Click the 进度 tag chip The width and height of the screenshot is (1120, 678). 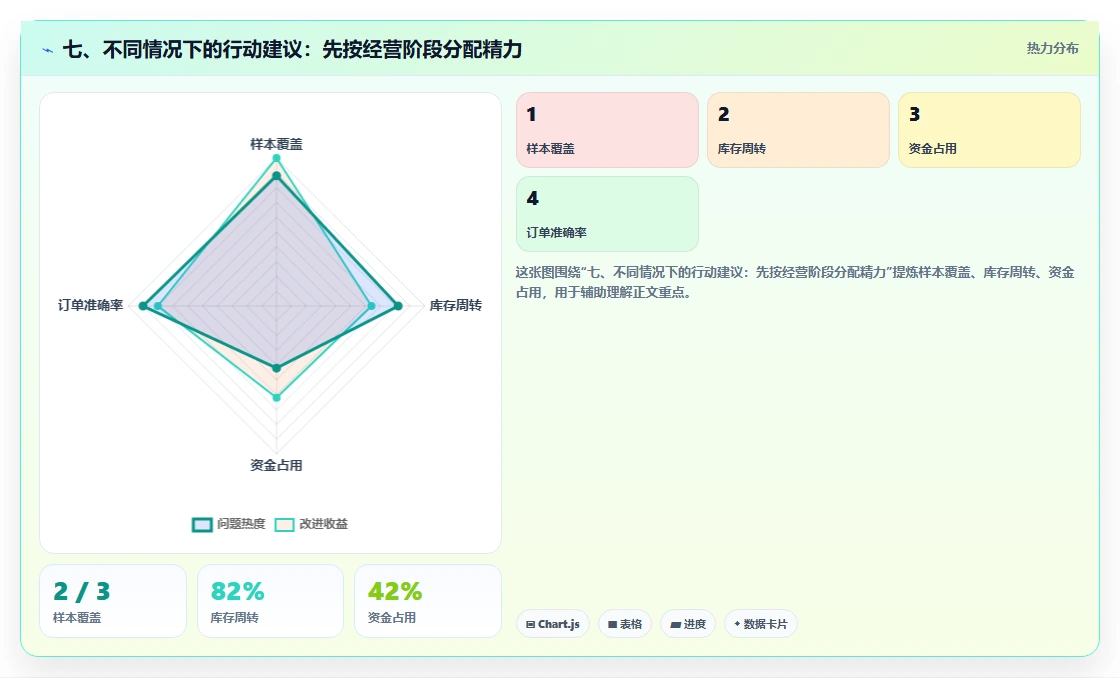(x=688, y=624)
